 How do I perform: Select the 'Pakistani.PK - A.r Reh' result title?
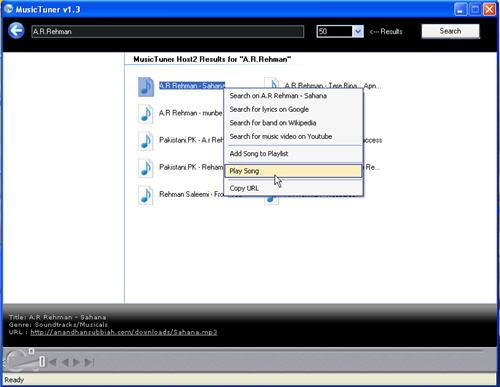point(191,140)
